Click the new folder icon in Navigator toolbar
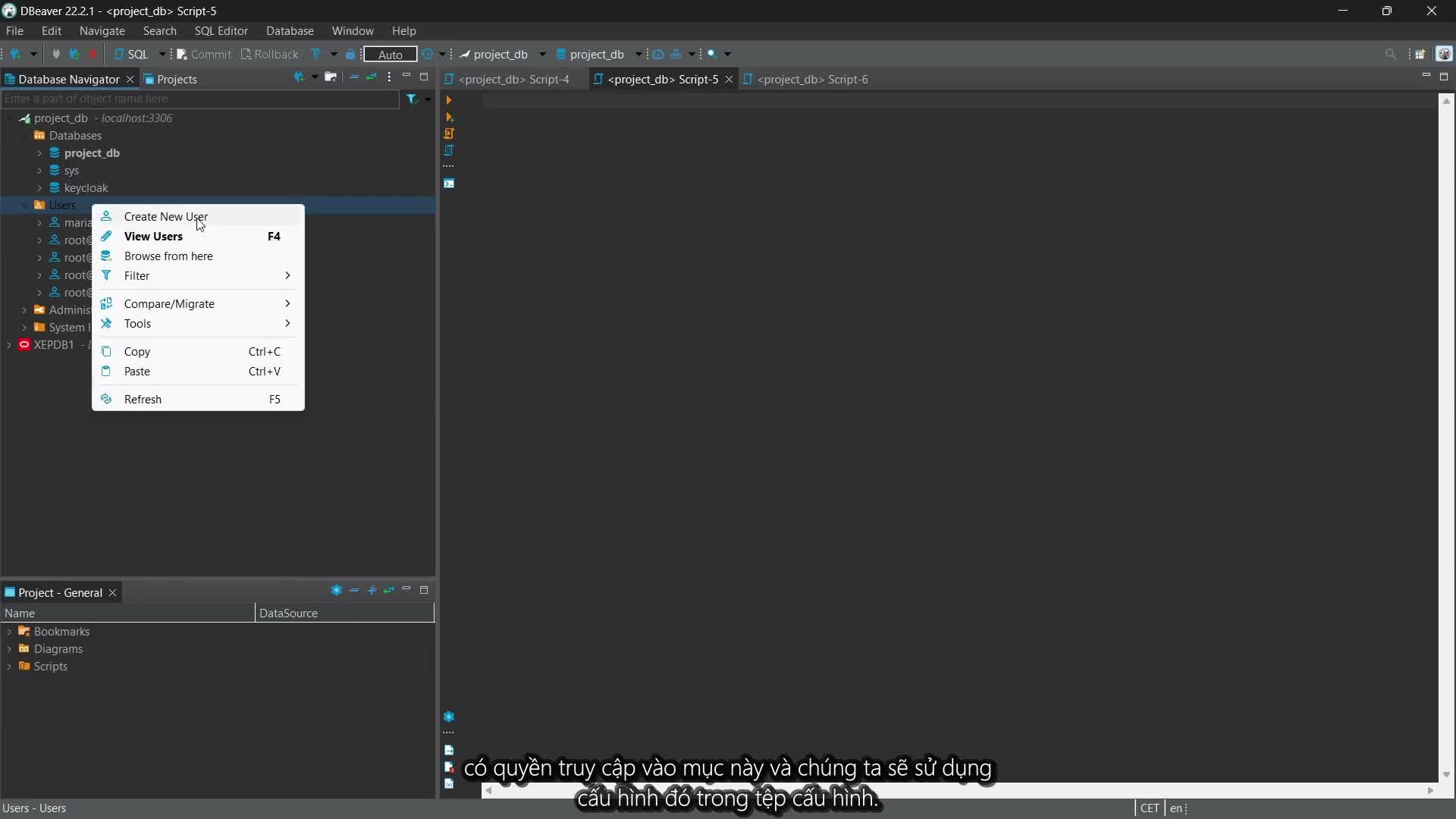1456x819 pixels. coord(331,77)
